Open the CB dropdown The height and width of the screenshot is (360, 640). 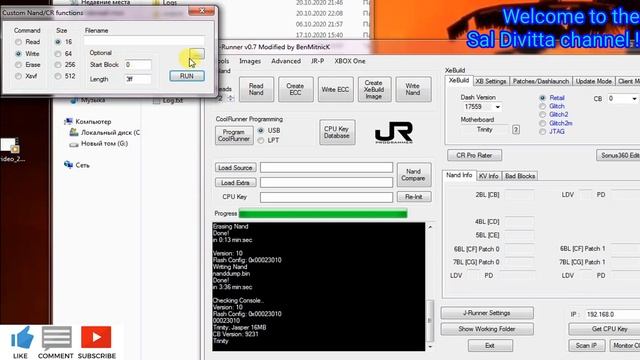(x=634, y=99)
